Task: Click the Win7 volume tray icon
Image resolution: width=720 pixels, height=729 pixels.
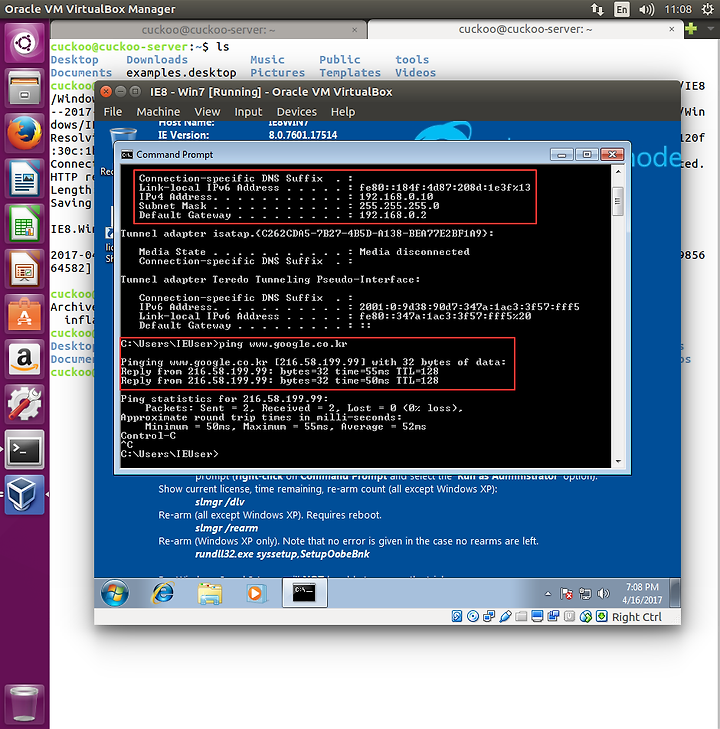Action: [603, 594]
